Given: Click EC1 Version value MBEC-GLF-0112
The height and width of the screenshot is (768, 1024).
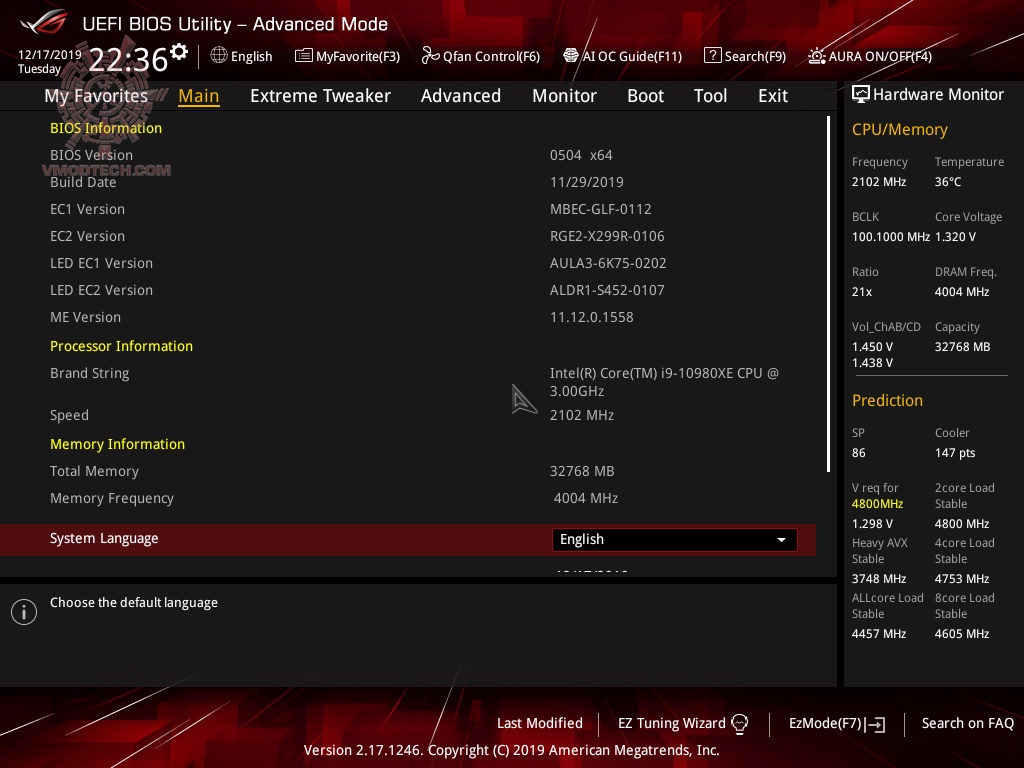Looking at the screenshot, I should coord(600,210).
